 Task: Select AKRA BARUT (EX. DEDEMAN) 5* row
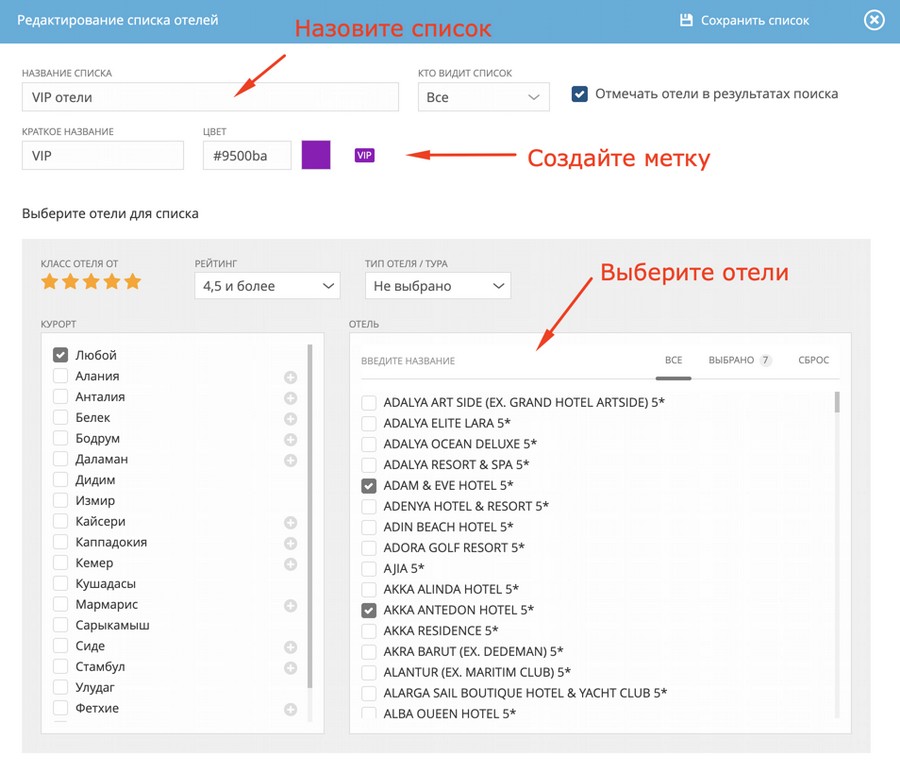[x=462, y=651]
